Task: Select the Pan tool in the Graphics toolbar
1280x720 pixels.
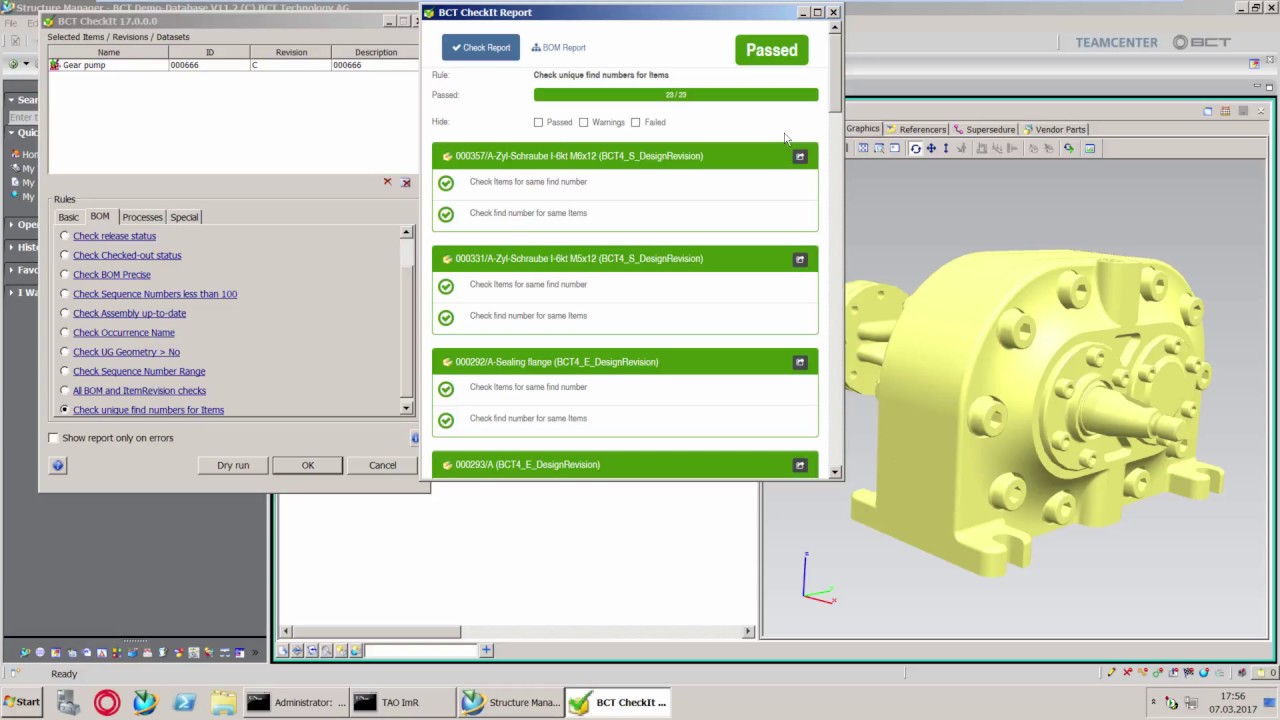Action: (931, 149)
